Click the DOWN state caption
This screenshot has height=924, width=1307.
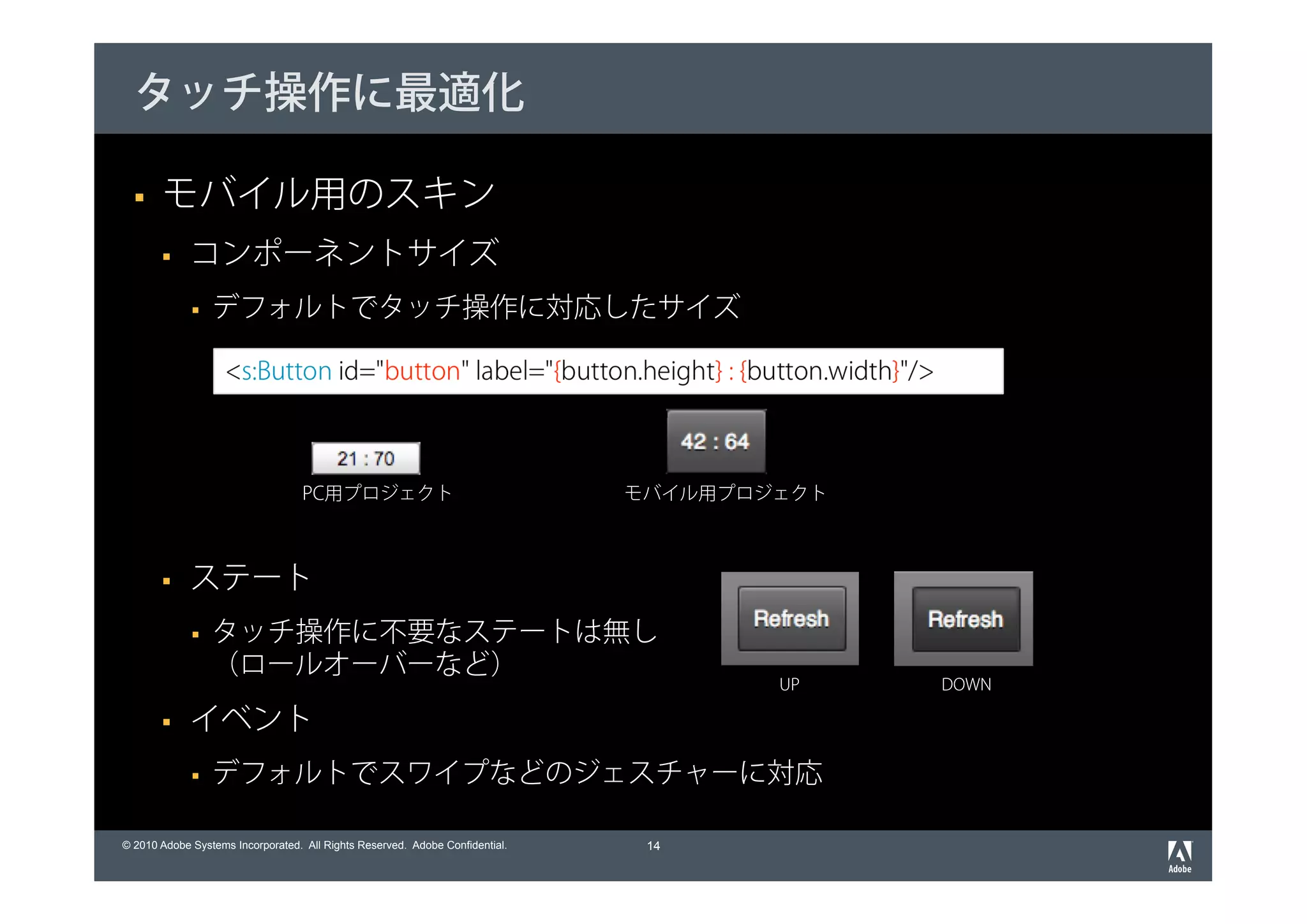click(x=966, y=684)
